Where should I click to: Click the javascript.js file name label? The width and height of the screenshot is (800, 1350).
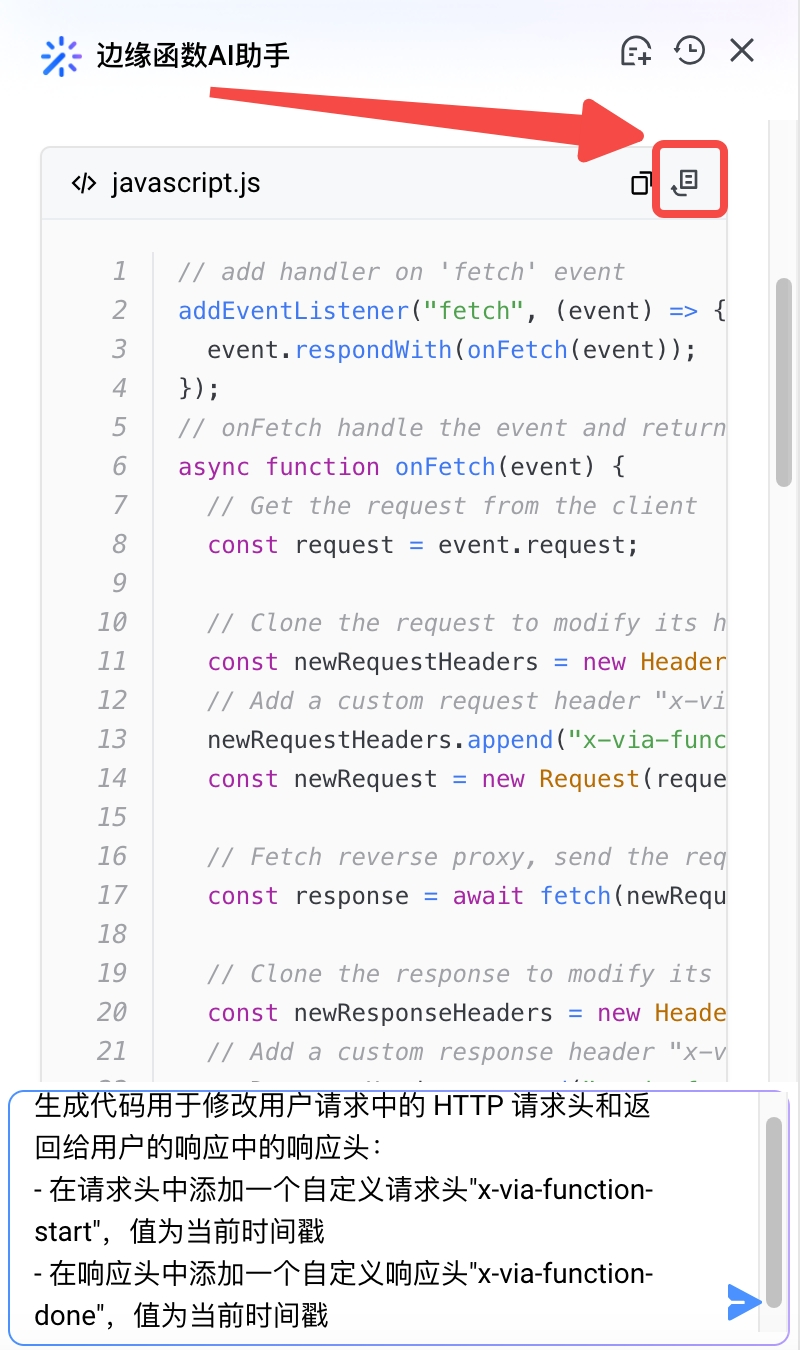coord(185,183)
